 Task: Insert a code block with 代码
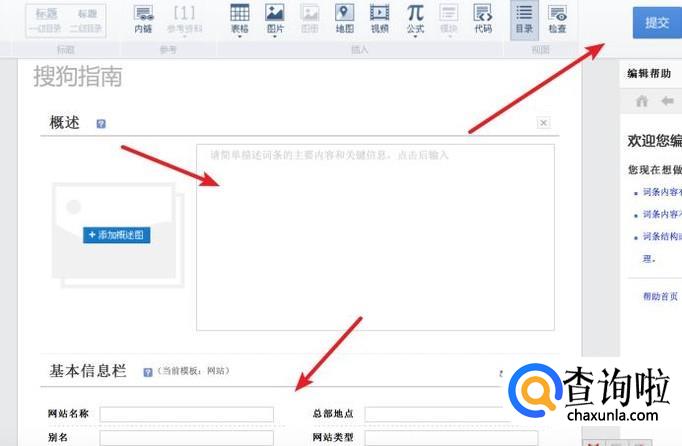[483, 19]
